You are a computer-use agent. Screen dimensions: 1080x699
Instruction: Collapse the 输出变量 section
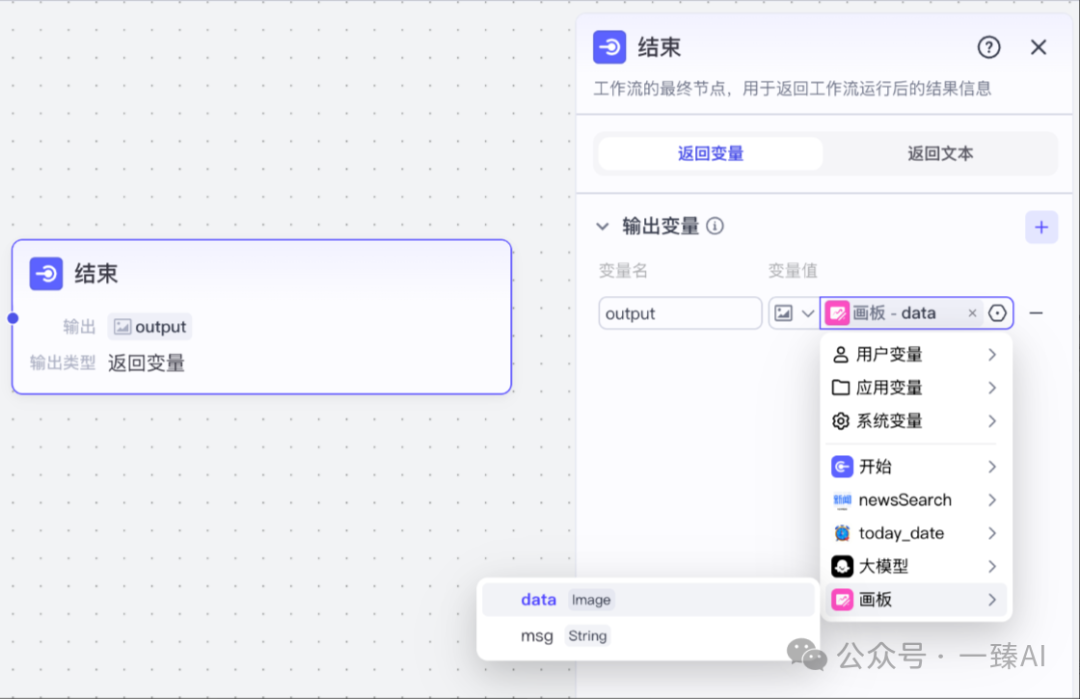604,227
